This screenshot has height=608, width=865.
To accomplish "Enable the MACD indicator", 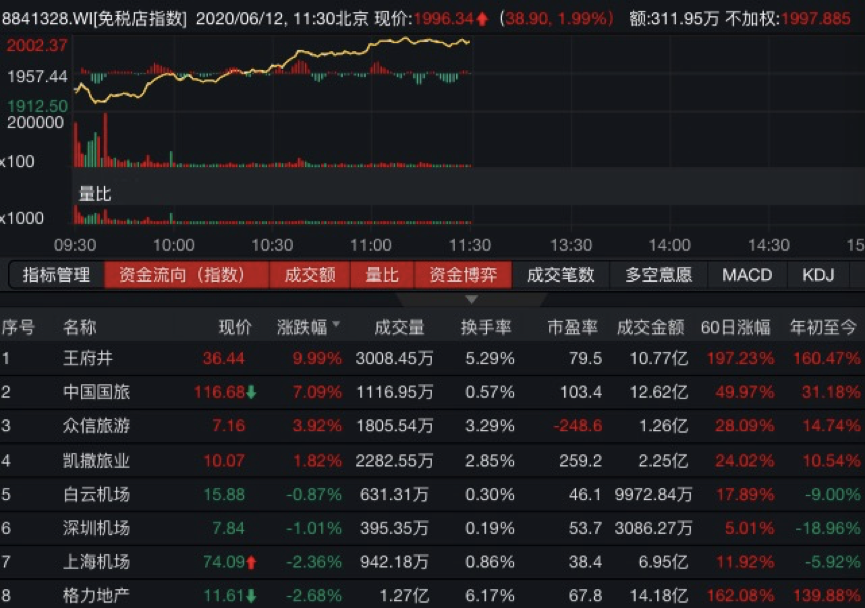I will coord(747,275).
